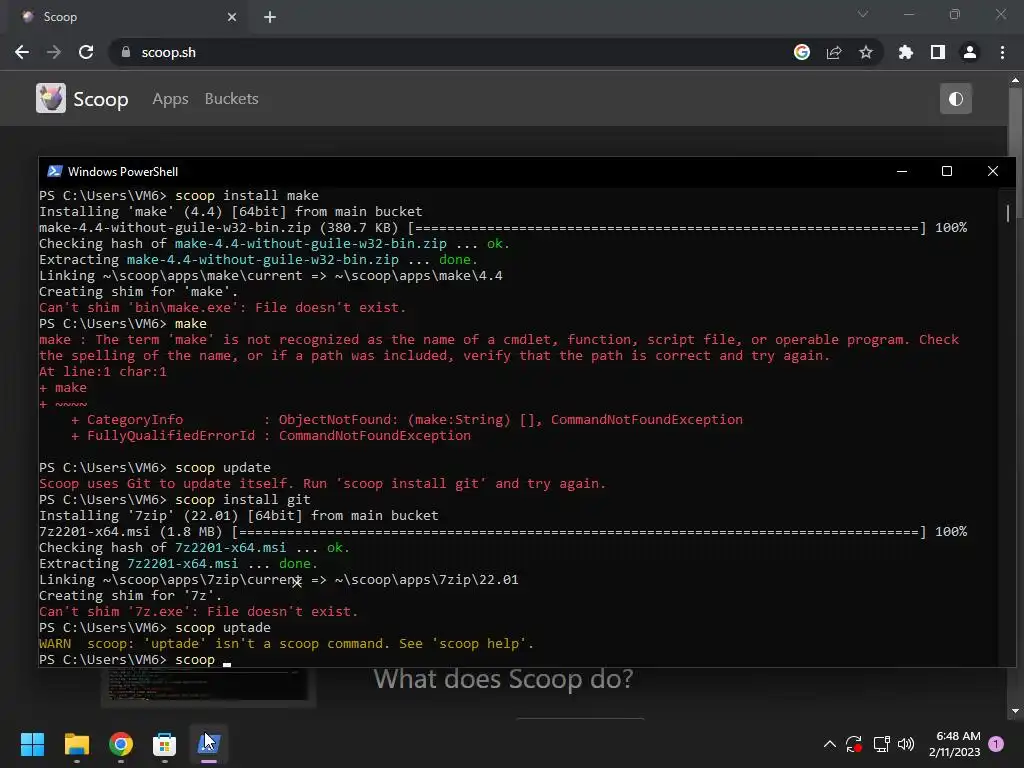This screenshot has height=768, width=1024.
Task: Open the clock showing 6:48 AM
Action: (x=954, y=744)
